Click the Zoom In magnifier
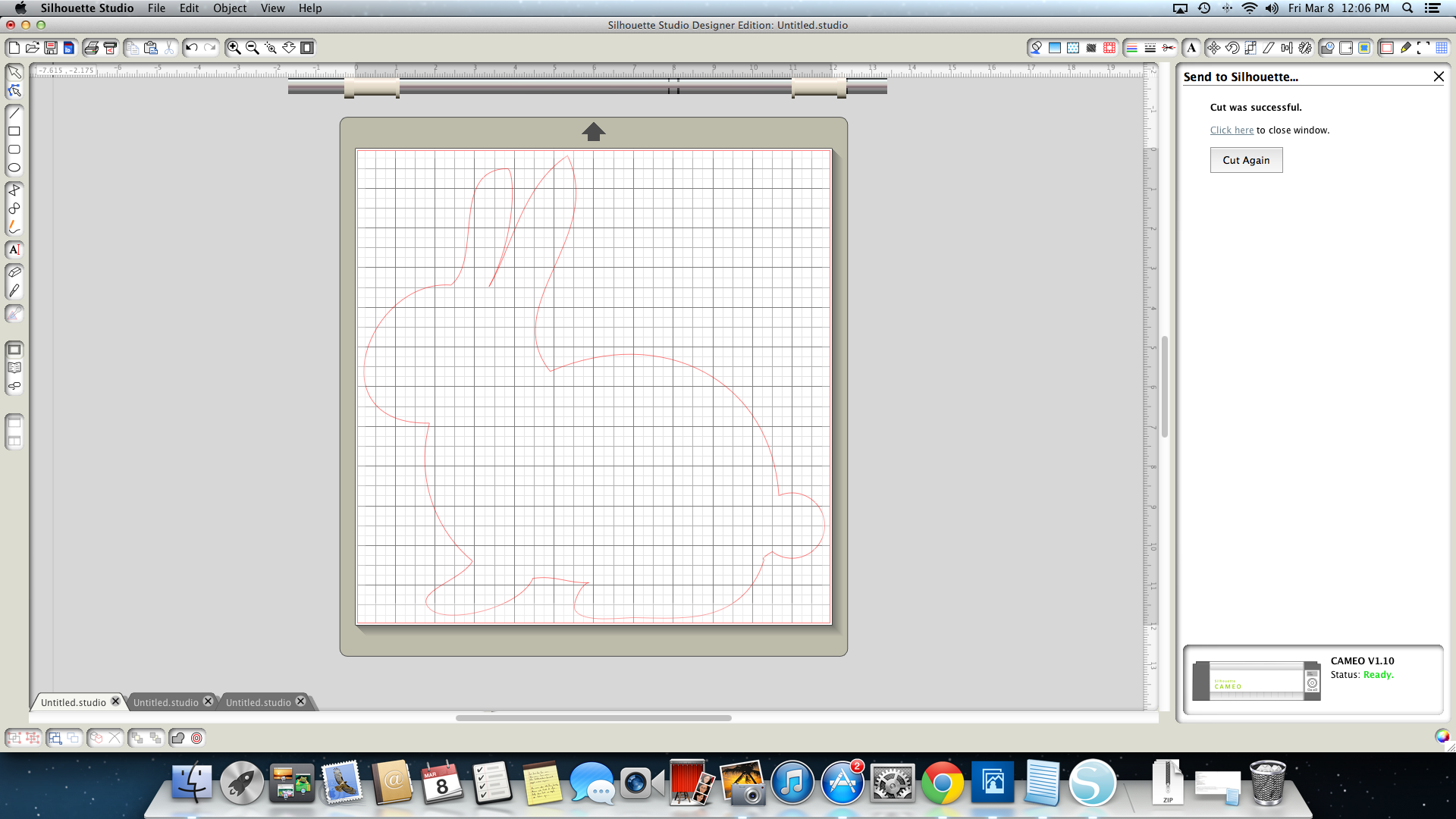Screen dimensions: 1456x819 234,48
